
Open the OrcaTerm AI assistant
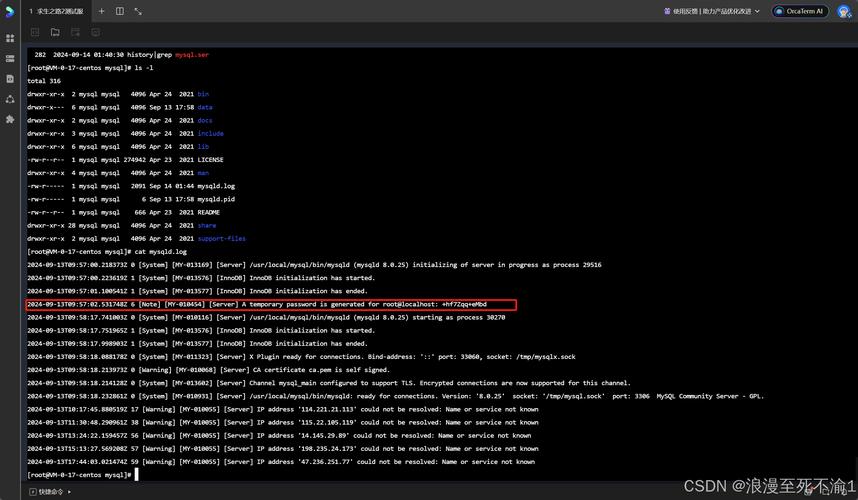(x=799, y=11)
